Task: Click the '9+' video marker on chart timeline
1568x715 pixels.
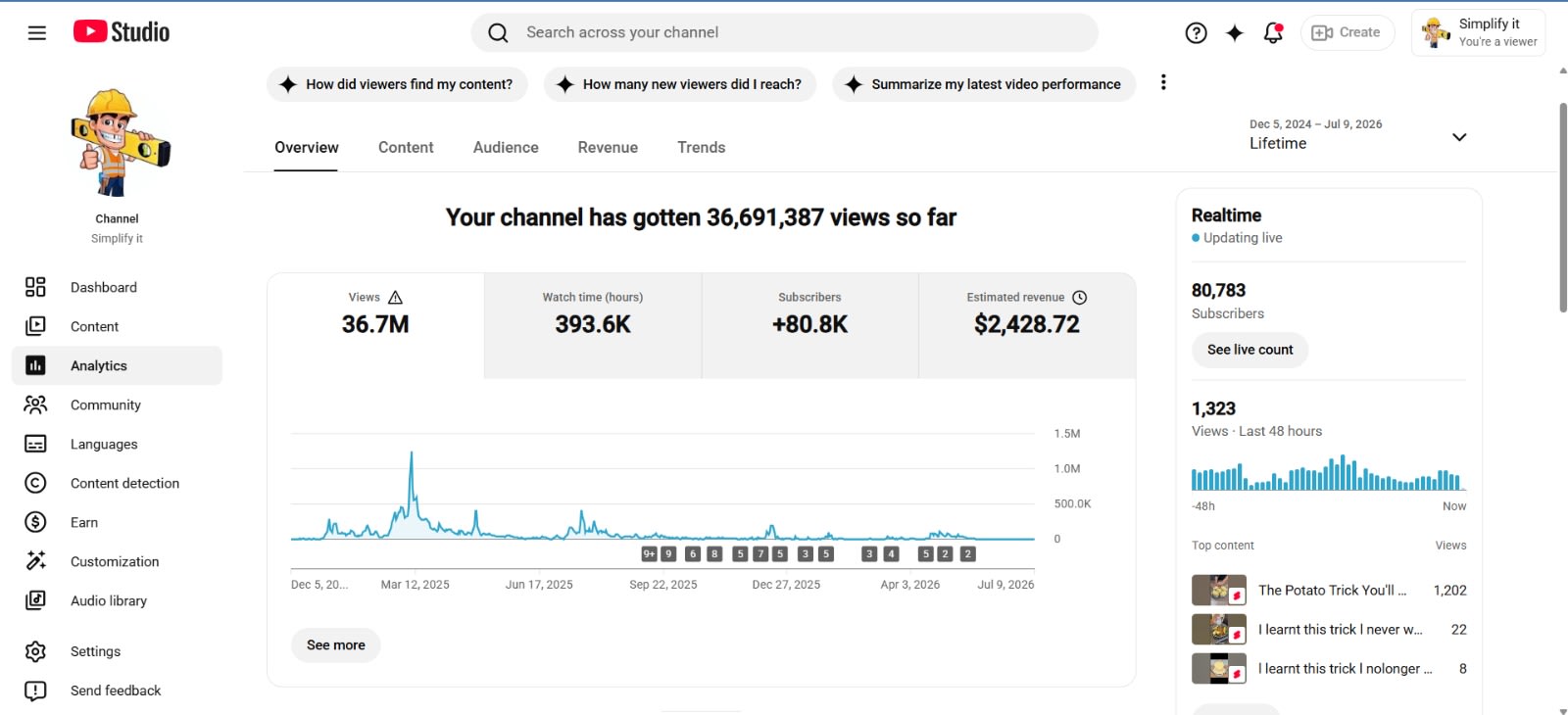Action: (x=649, y=554)
